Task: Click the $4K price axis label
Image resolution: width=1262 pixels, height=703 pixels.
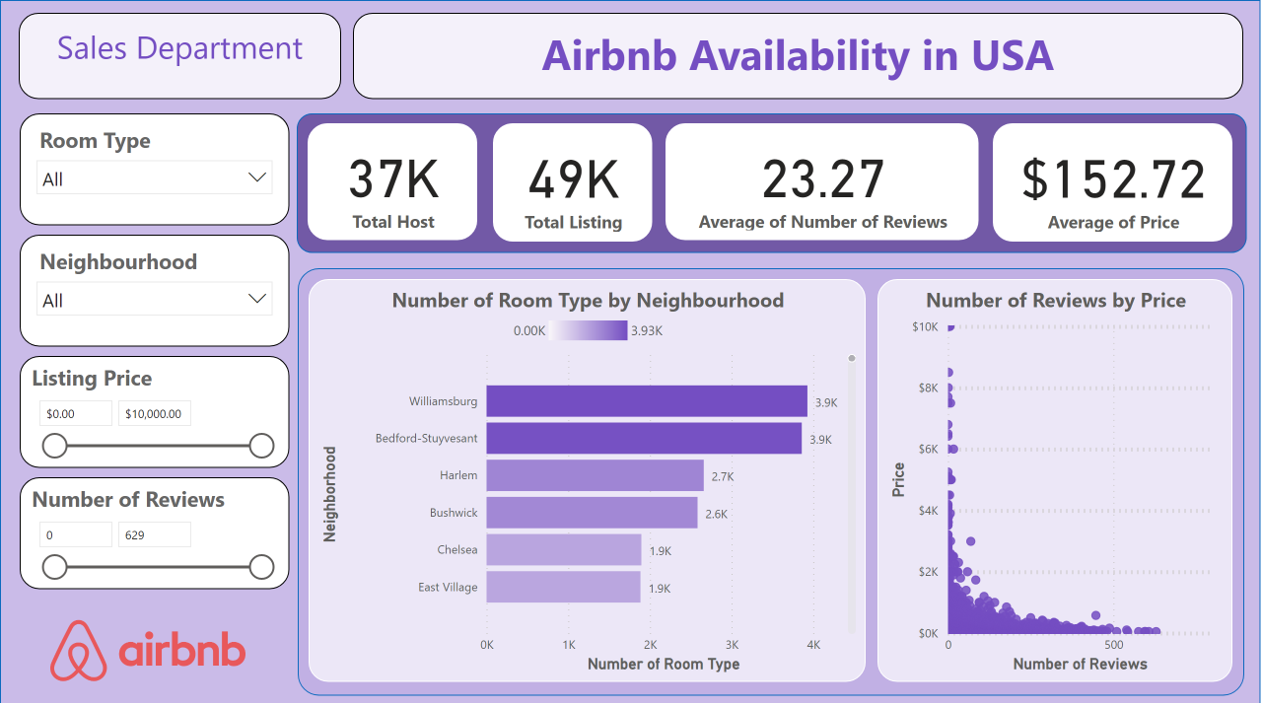Action: [x=928, y=511]
